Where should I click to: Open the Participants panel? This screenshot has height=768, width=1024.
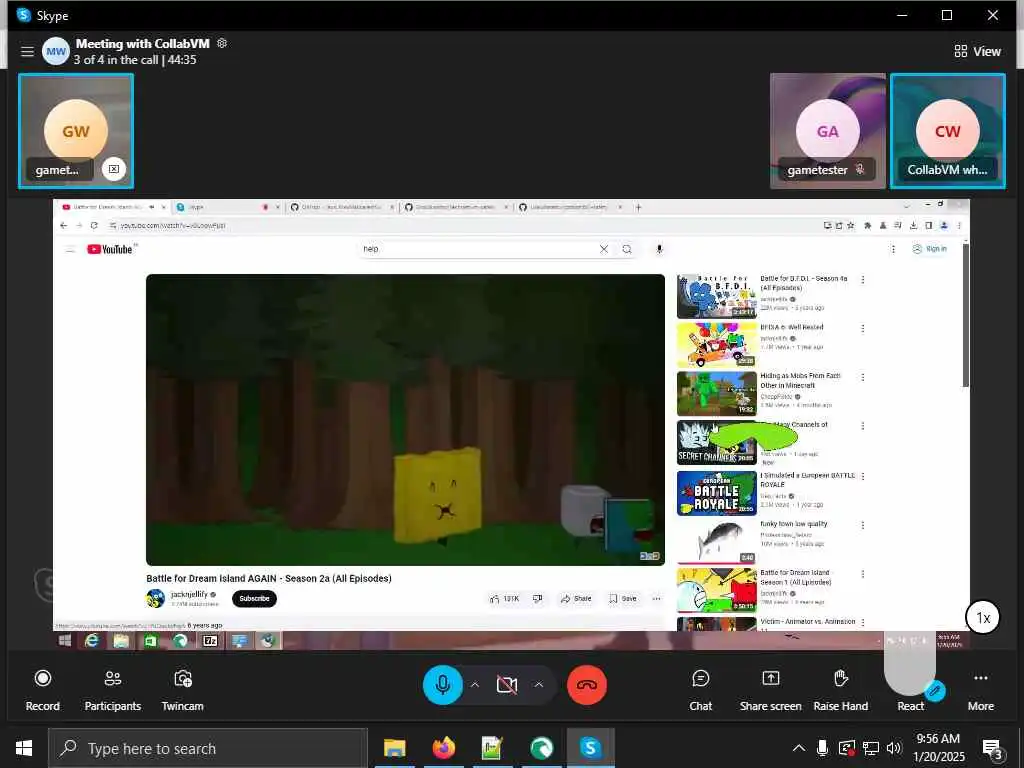112,689
